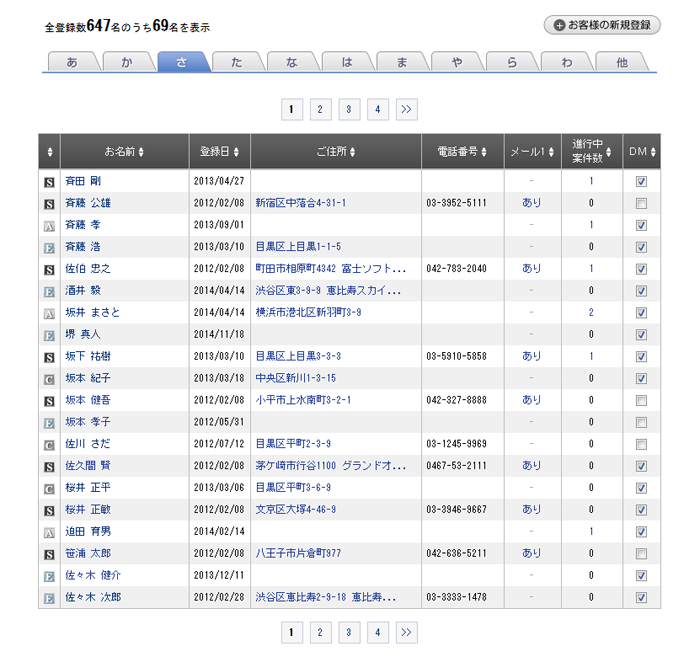
Task: Click the E rank icon beside 佐々木 健介
Action: (x=49, y=576)
